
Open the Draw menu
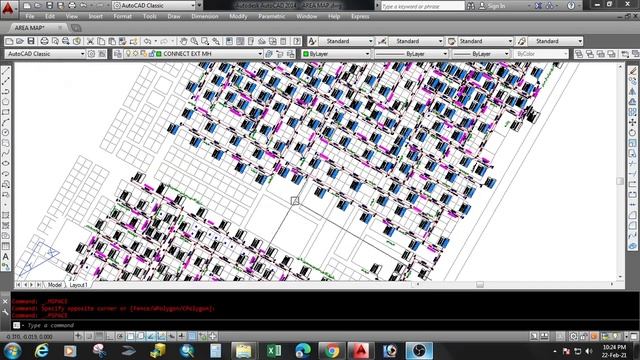(174, 17)
